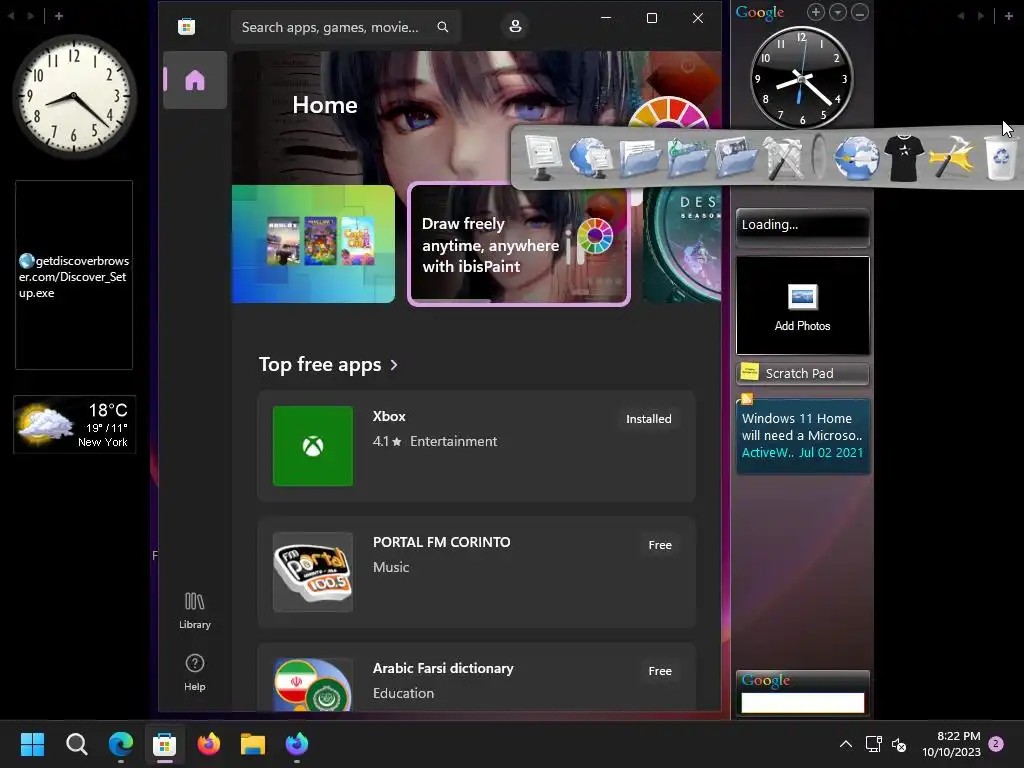Viewport: 1024px width, 768px height.
Task: Click the Microsoft Store taskbar icon
Action: [x=165, y=744]
